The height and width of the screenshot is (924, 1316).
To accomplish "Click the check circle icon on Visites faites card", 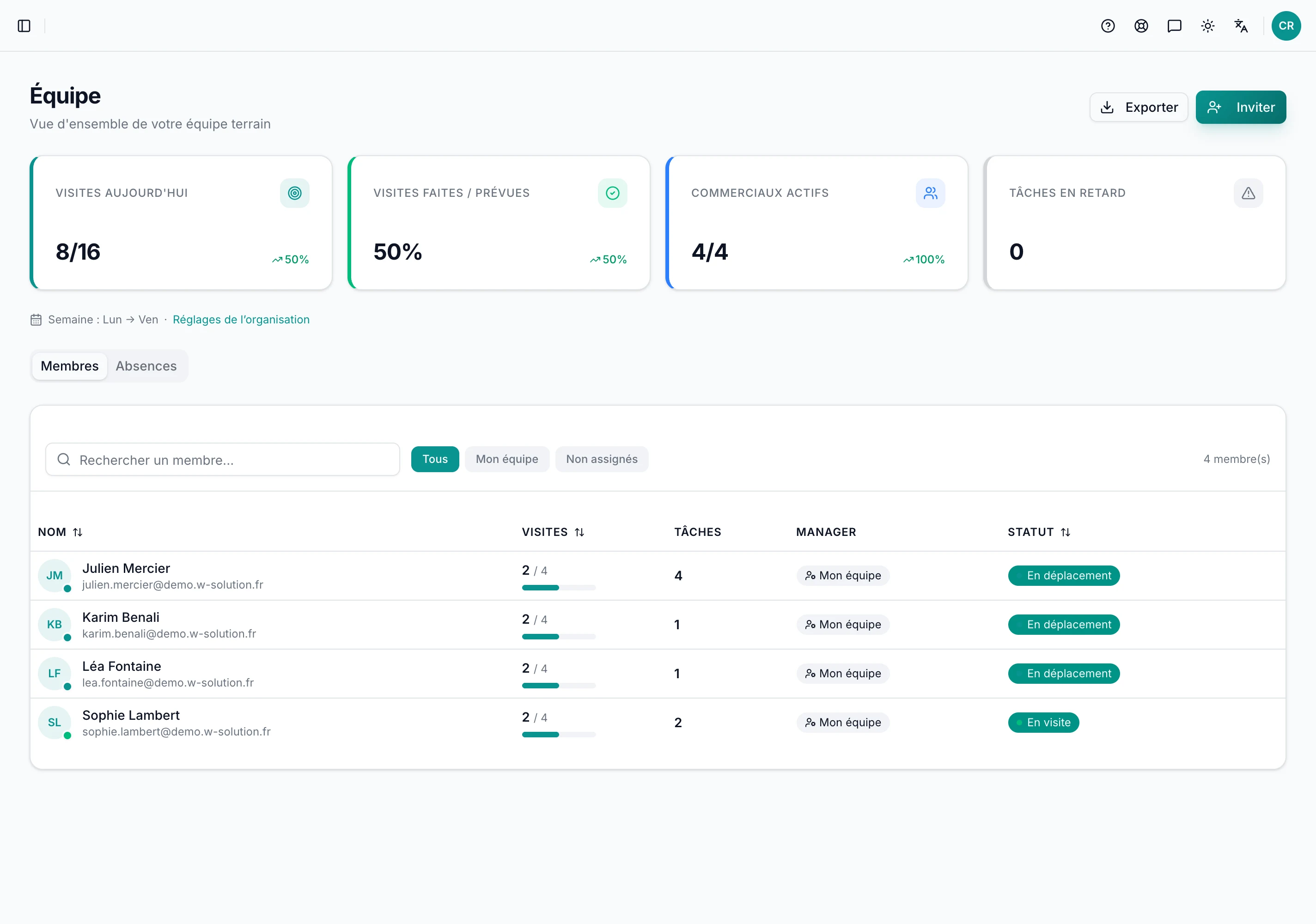I will [x=613, y=193].
